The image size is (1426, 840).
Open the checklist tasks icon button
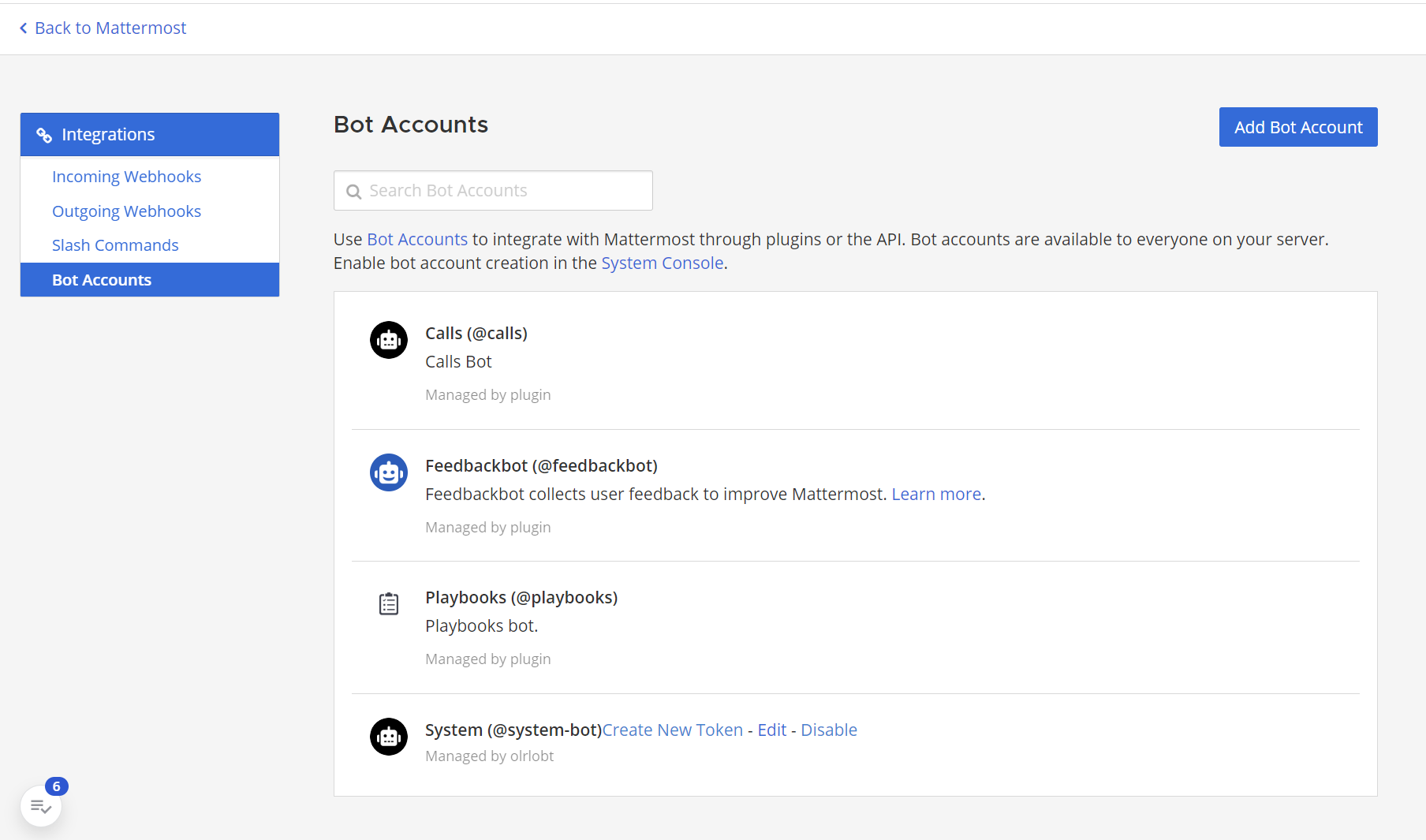(41, 806)
